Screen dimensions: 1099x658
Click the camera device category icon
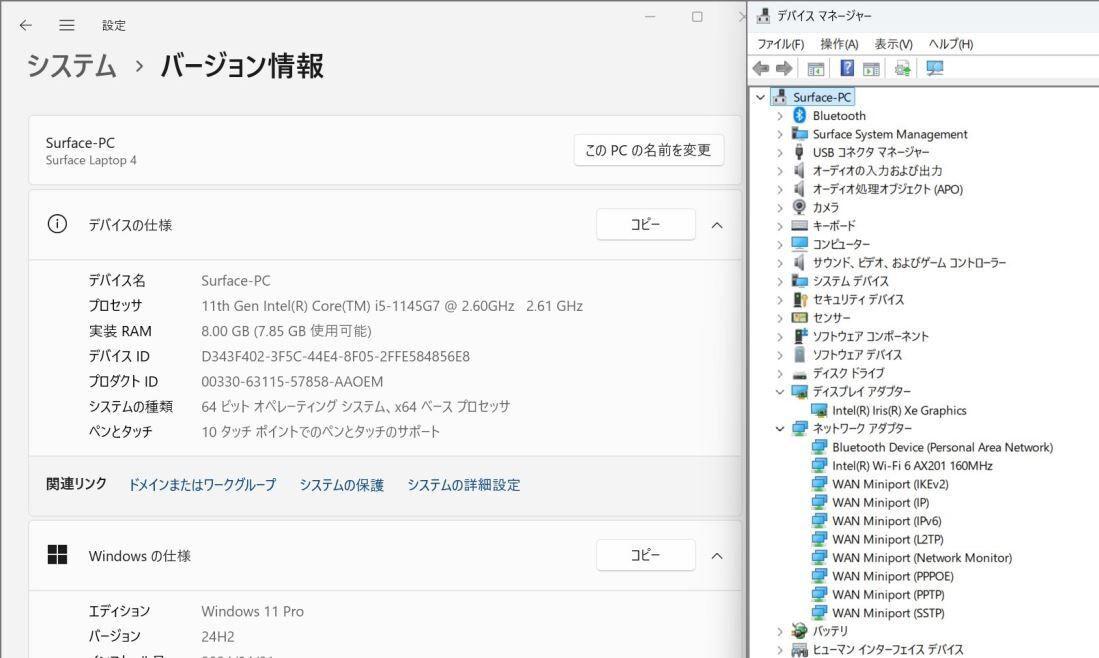[799, 207]
